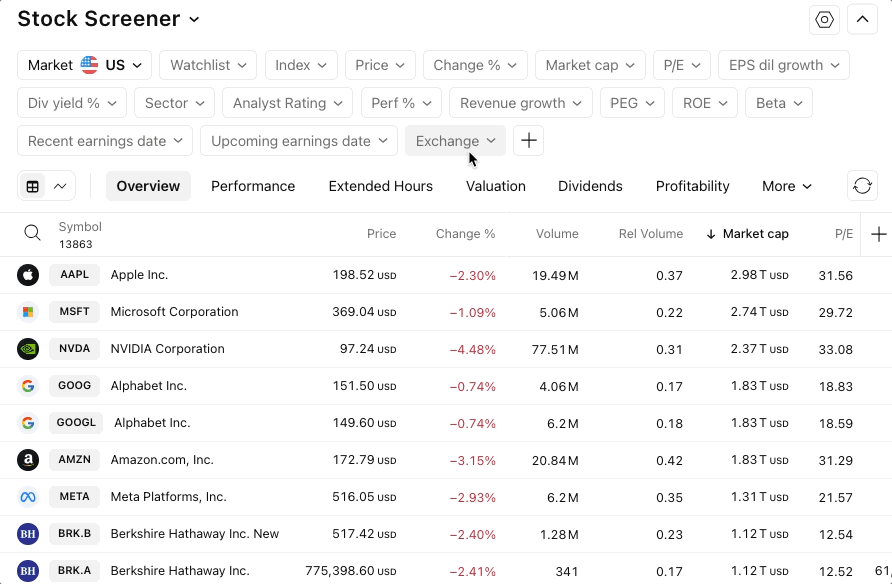The height and width of the screenshot is (584, 892).
Task: Click the Amazon logo icon
Action: [x=28, y=460]
